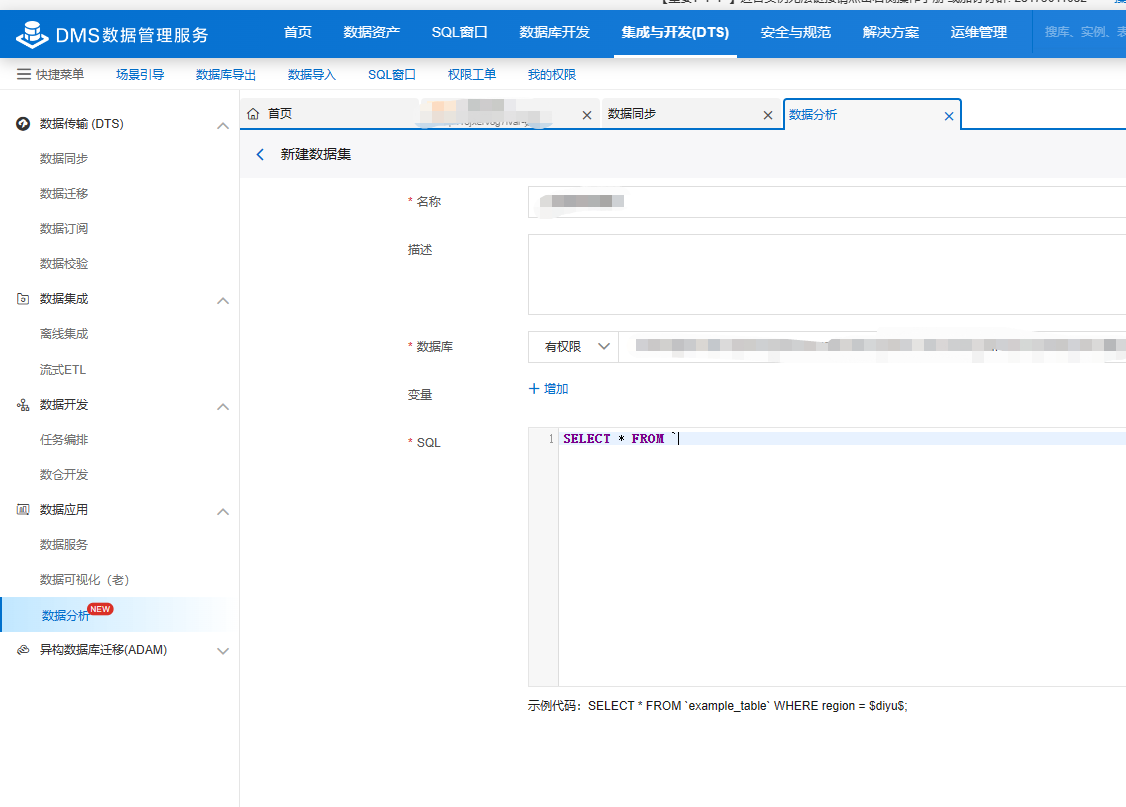Switch to the 数据同步 page tab
The width and height of the screenshot is (1126, 807).
coord(691,114)
